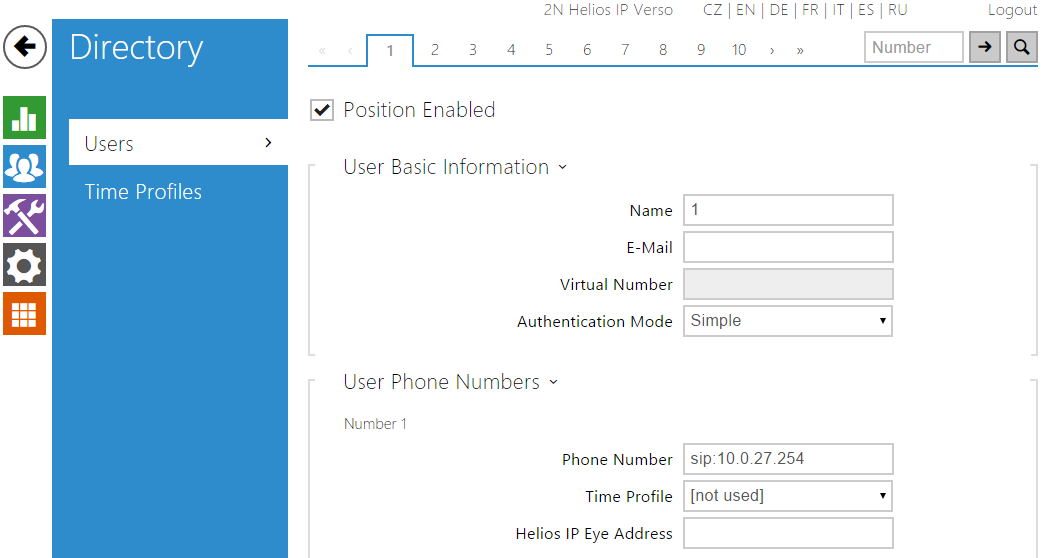Open the Time Profile dropdown
Image resolution: width=1048 pixels, height=558 pixels.
point(787,496)
